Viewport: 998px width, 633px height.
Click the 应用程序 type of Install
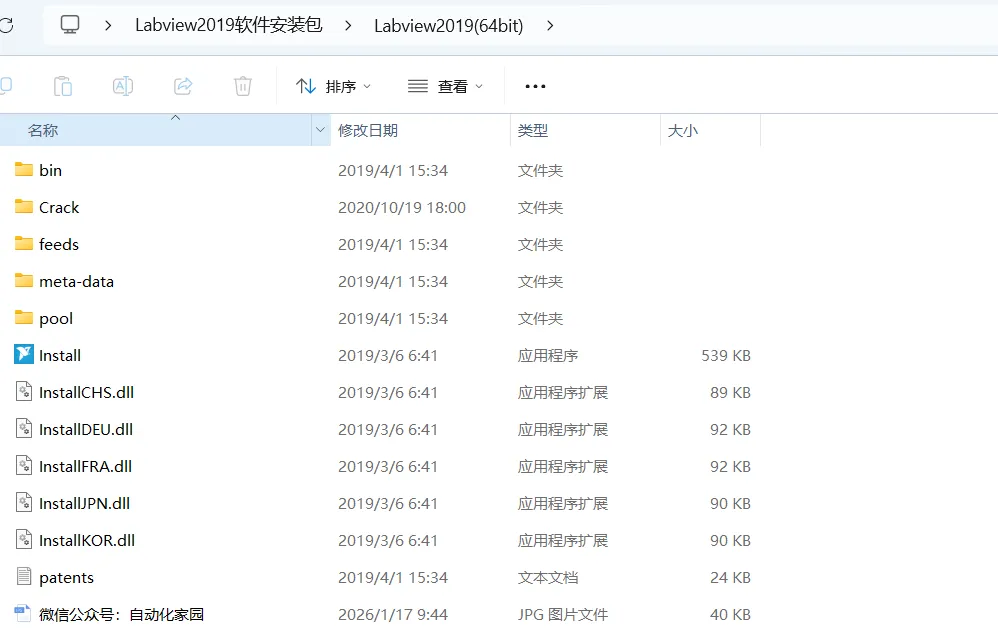click(548, 356)
